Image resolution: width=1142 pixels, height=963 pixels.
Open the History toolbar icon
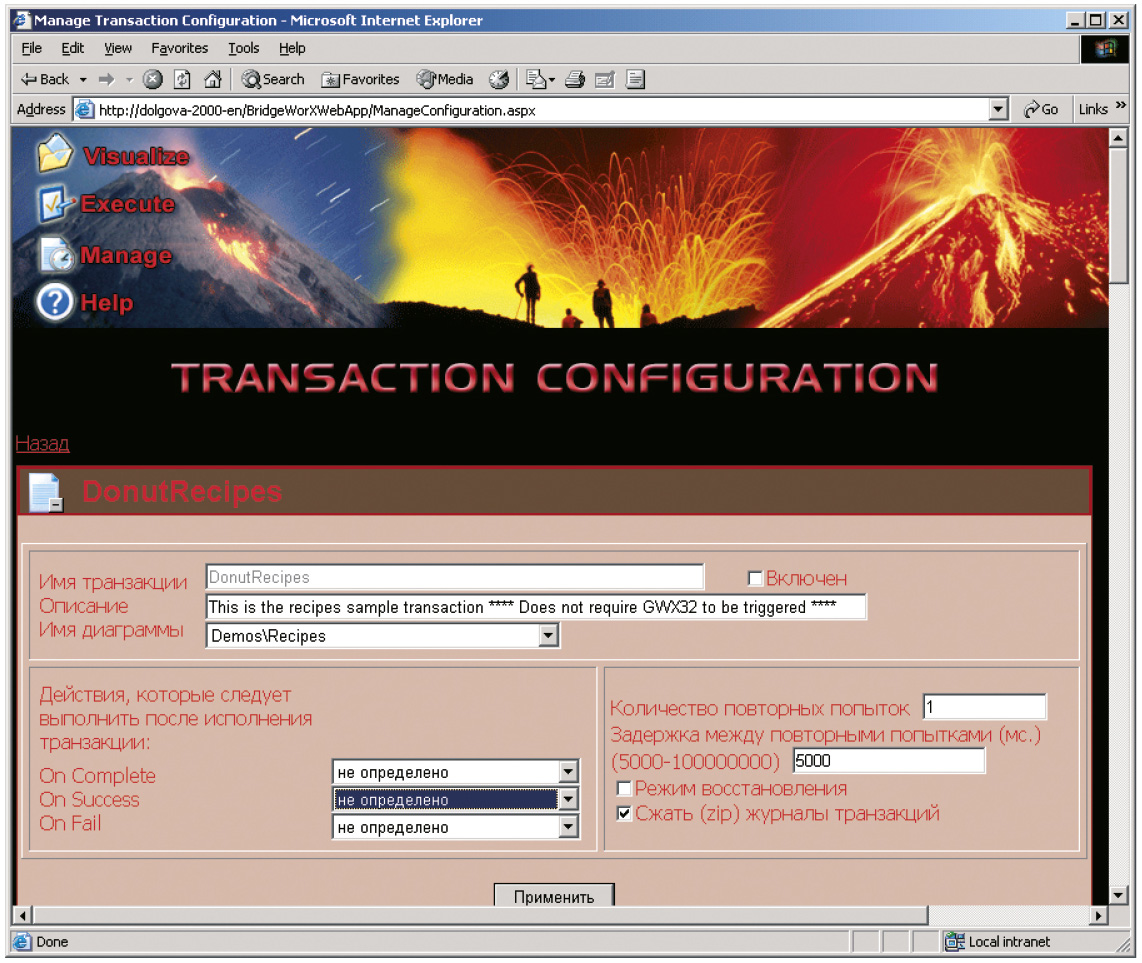499,79
